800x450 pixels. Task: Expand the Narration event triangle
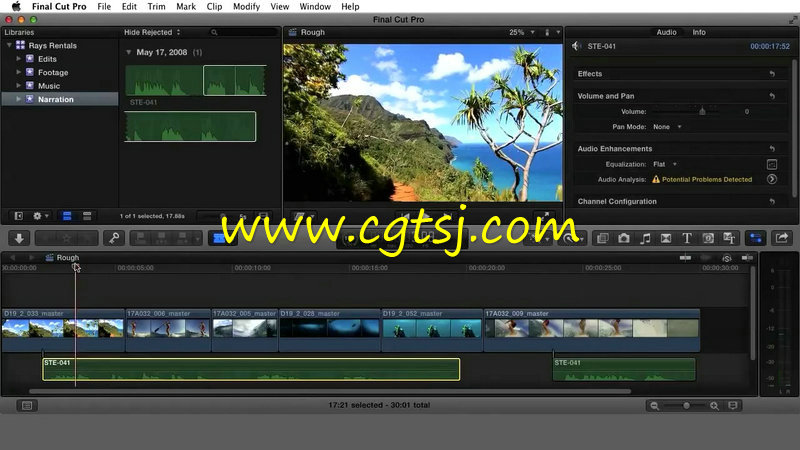pos(18,99)
